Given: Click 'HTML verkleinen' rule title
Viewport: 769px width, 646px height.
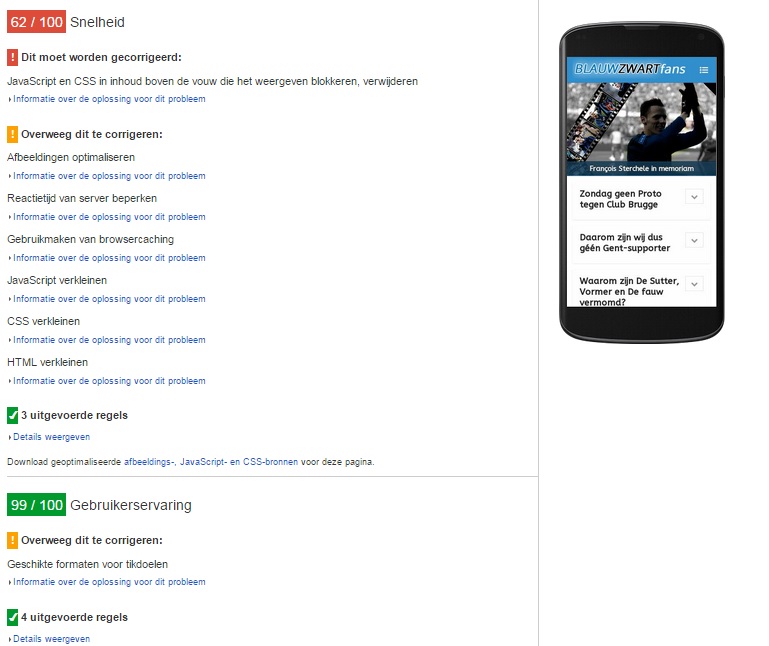Looking at the screenshot, I should coord(47,362).
